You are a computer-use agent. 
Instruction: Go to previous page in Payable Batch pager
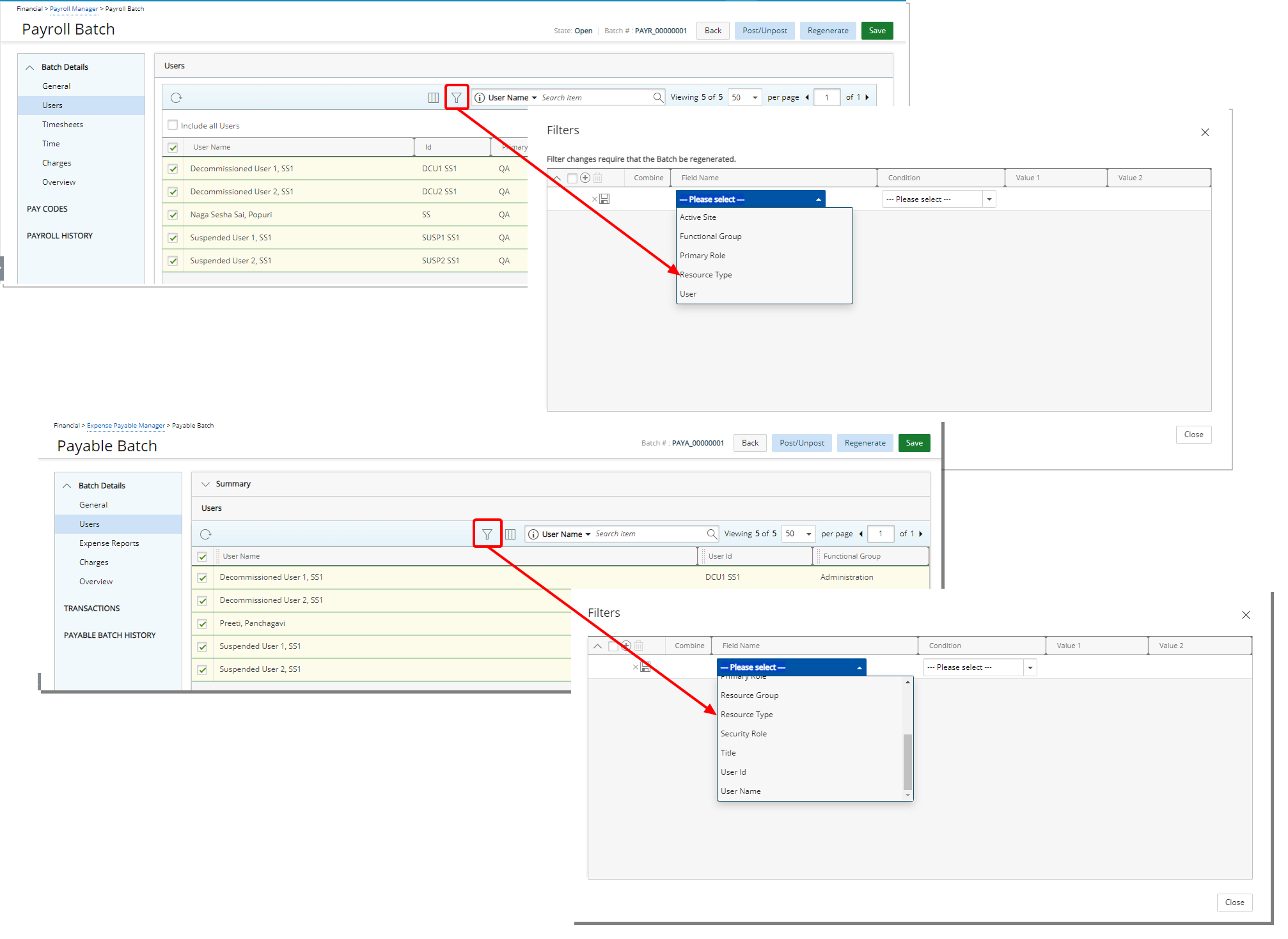click(861, 534)
